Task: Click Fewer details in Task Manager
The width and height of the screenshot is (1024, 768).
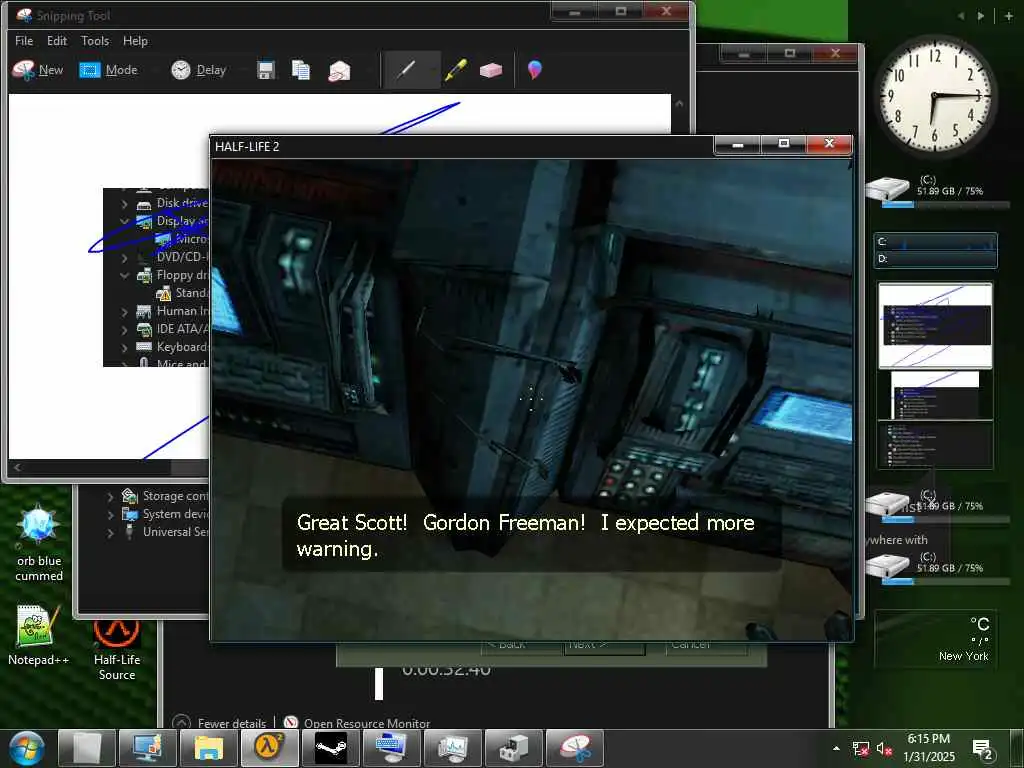Action: (x=232, y=723)
